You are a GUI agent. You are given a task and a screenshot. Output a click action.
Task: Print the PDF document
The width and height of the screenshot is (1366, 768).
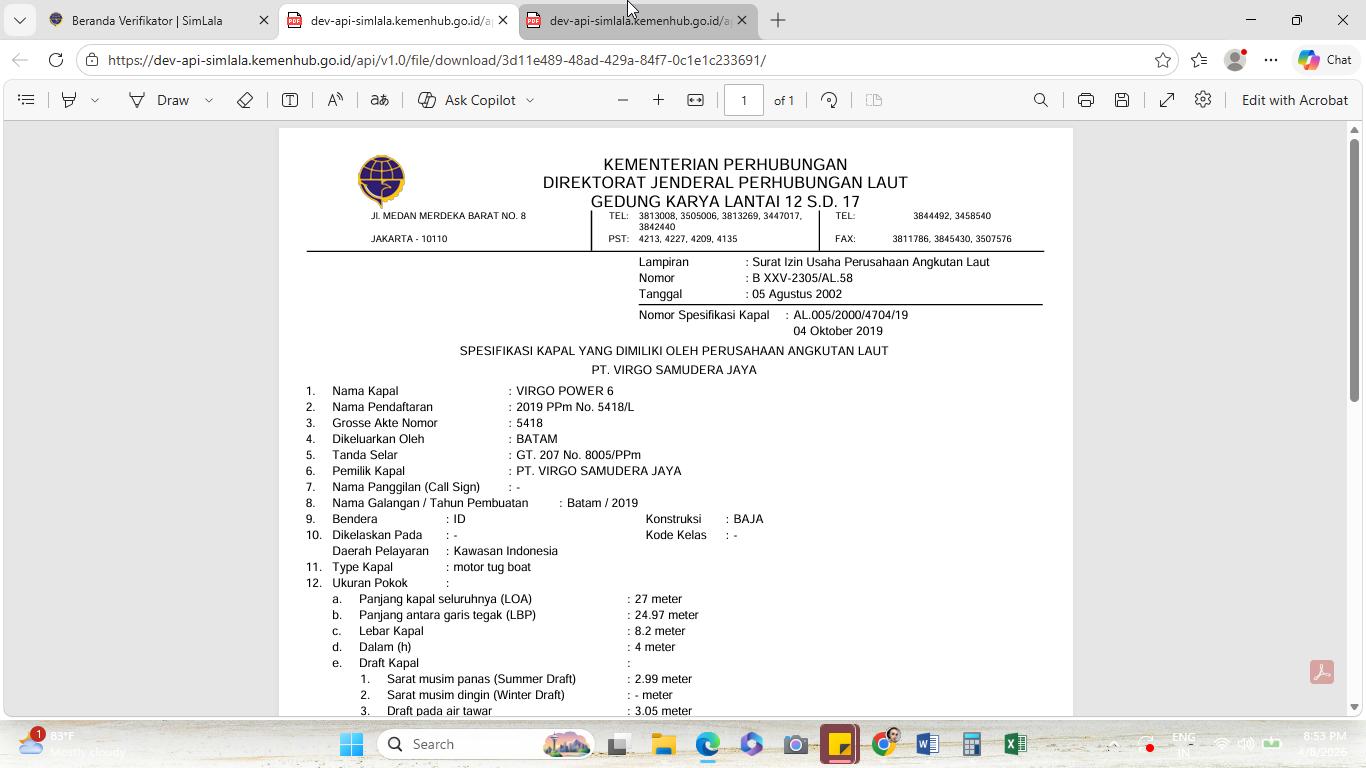click(1086, 100)
